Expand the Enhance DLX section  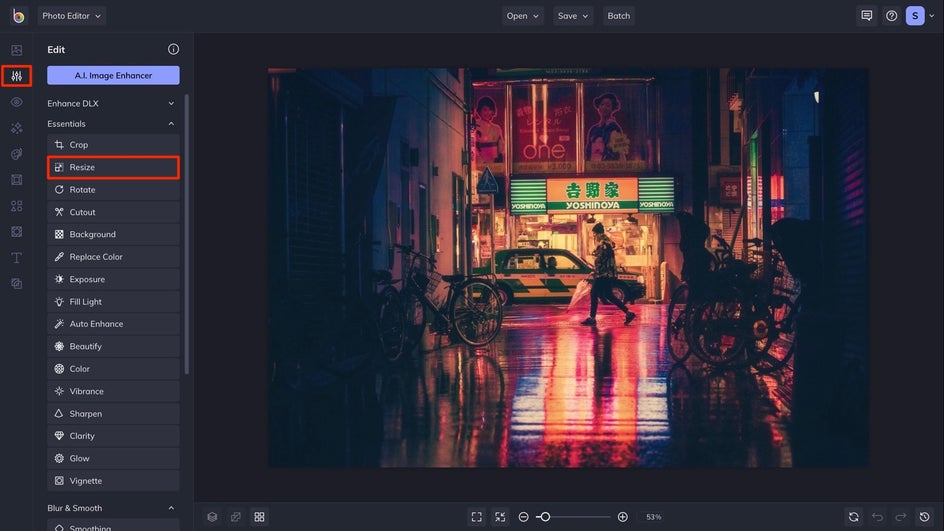[113, 104]
